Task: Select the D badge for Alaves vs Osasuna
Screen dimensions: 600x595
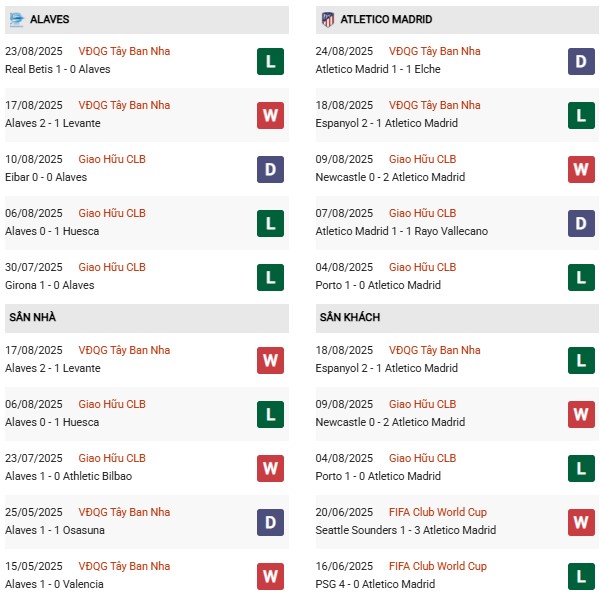Action: (x=270, y=522)
